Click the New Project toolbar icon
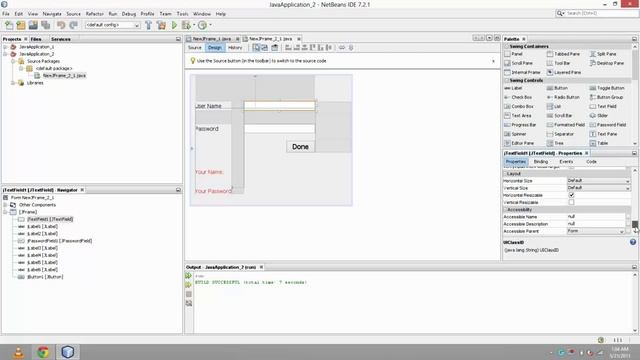Viewport: 640px width, 360px height. [21, 25]
